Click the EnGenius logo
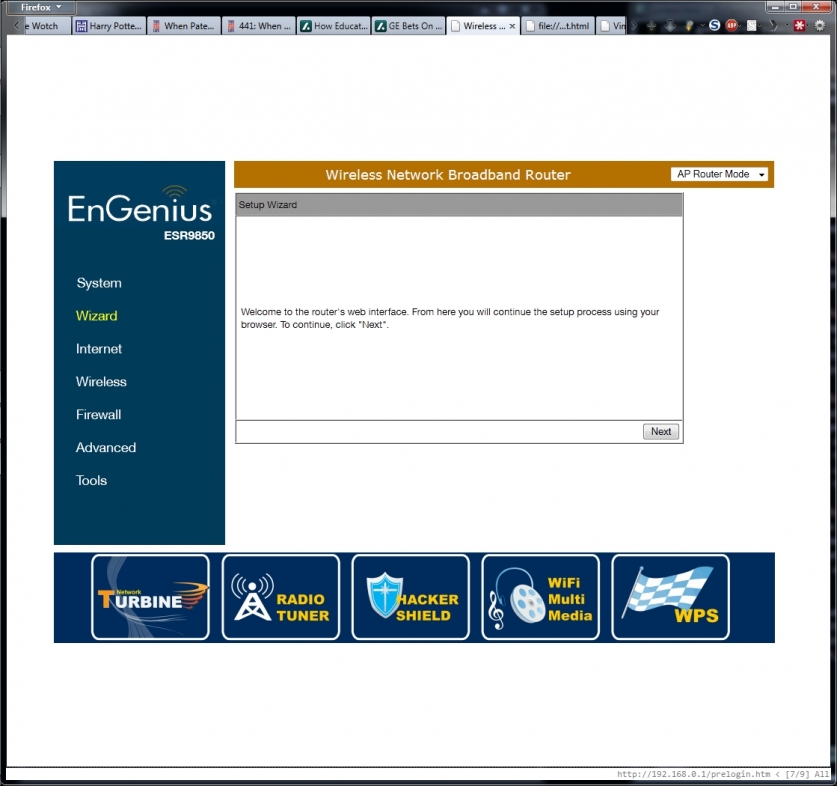The height and width of the screenshot is (786, 837). click(x=140, y=206)
